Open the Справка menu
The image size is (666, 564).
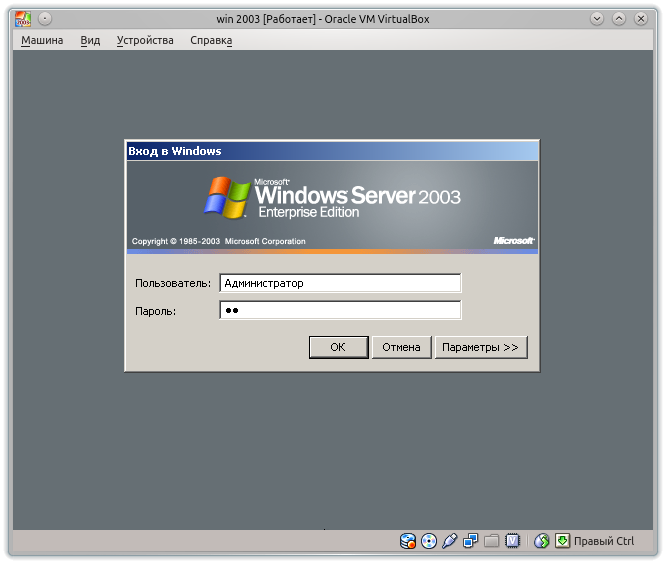211,40
